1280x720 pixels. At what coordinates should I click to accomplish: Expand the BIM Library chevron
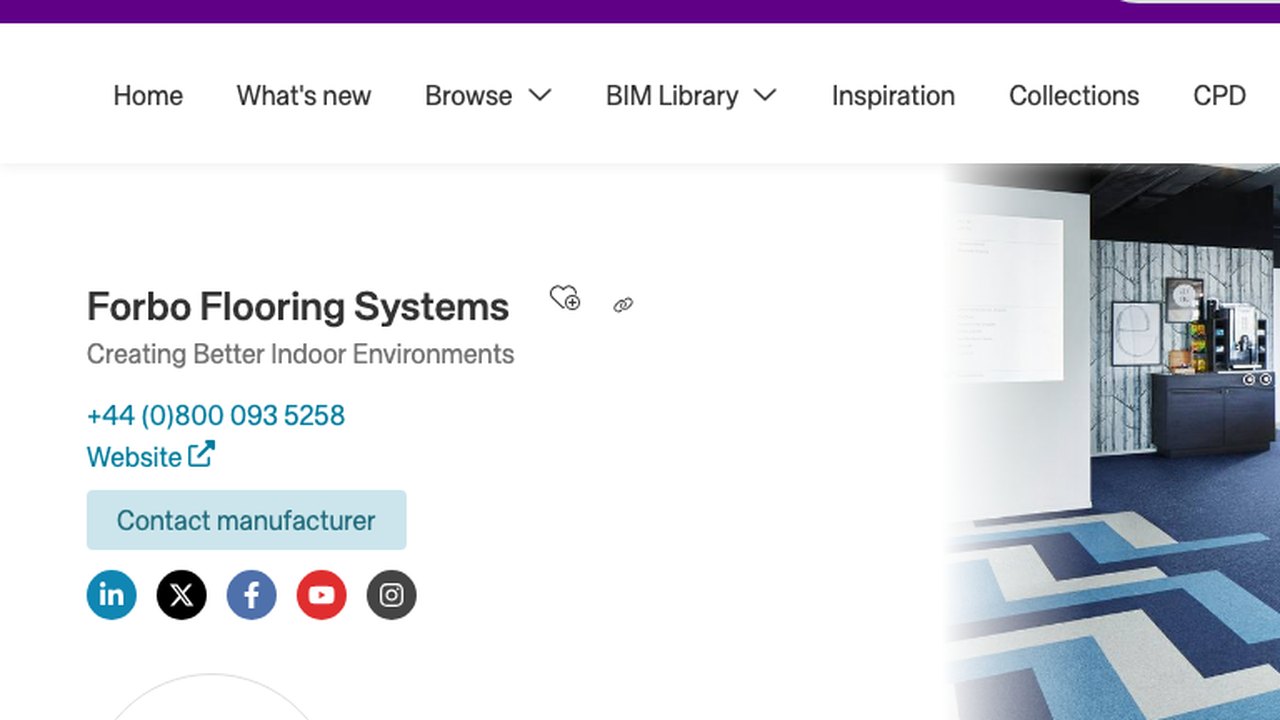tap(765, 95)
